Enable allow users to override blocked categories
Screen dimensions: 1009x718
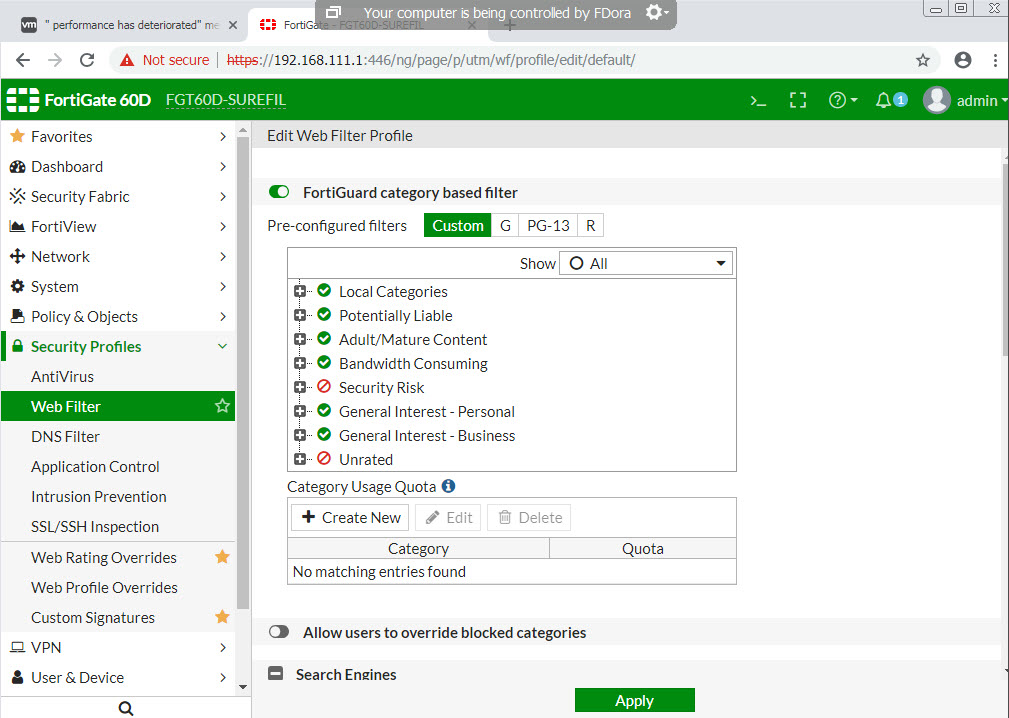[279, 632]
